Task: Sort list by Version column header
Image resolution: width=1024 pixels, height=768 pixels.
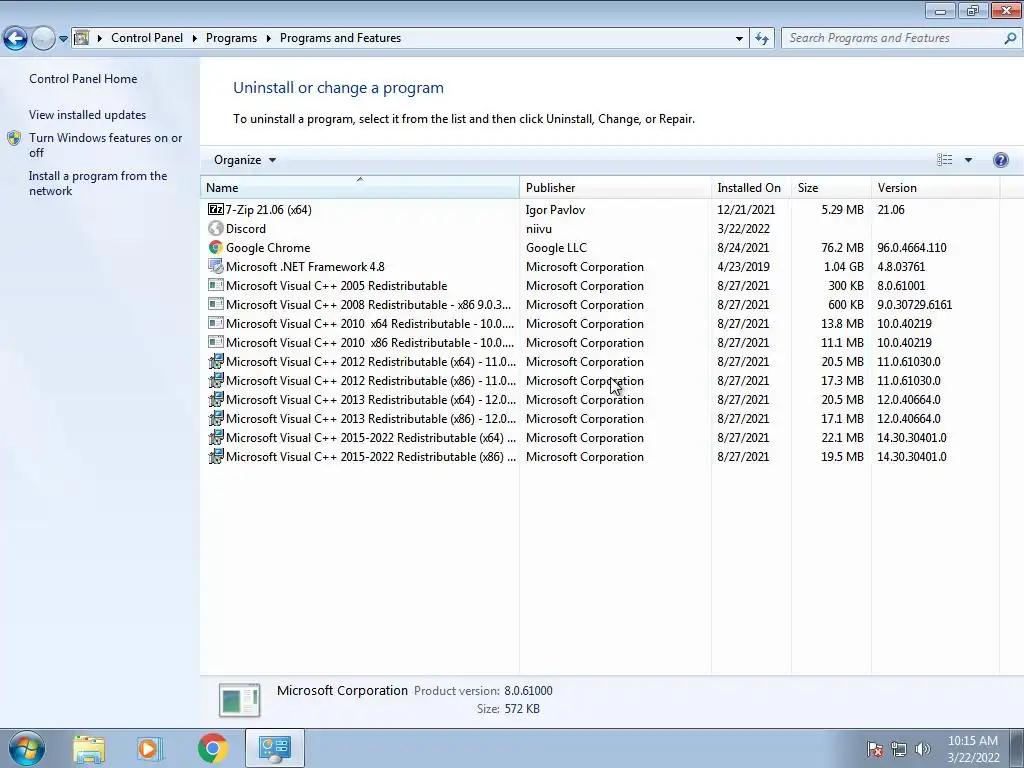Action: point(935,187)
